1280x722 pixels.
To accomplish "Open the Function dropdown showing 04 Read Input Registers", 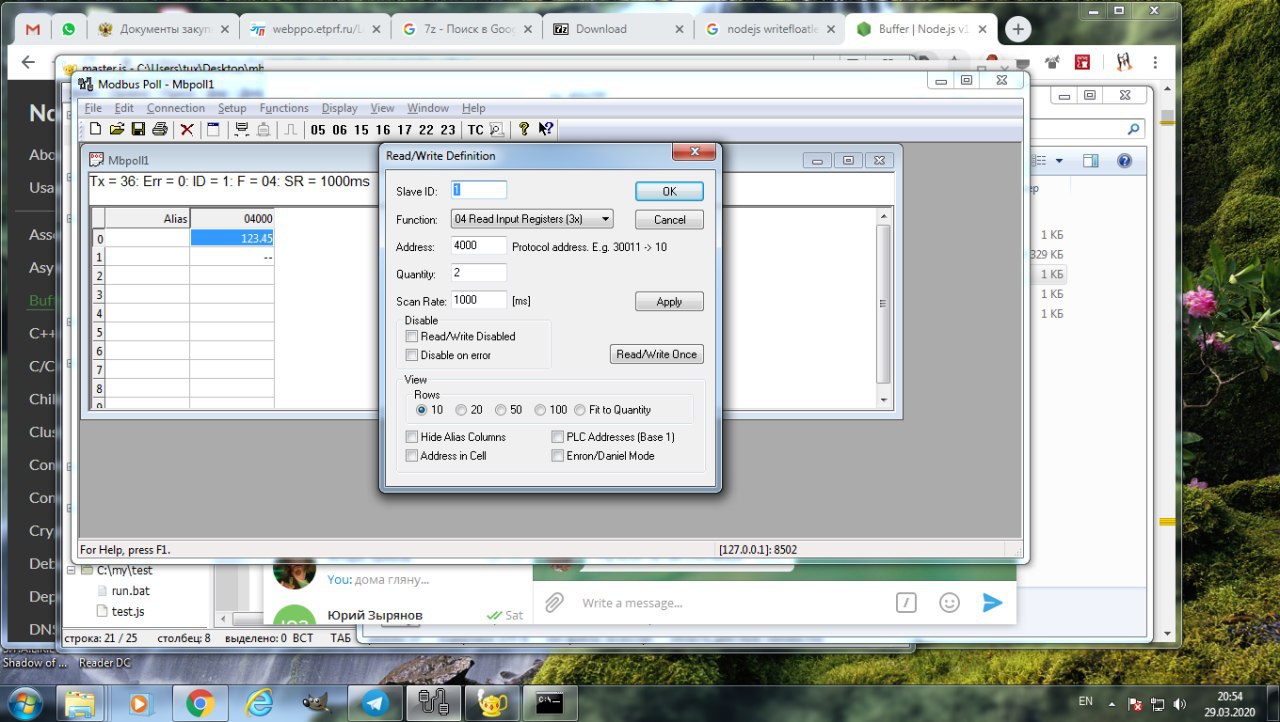I will point(532,219).
